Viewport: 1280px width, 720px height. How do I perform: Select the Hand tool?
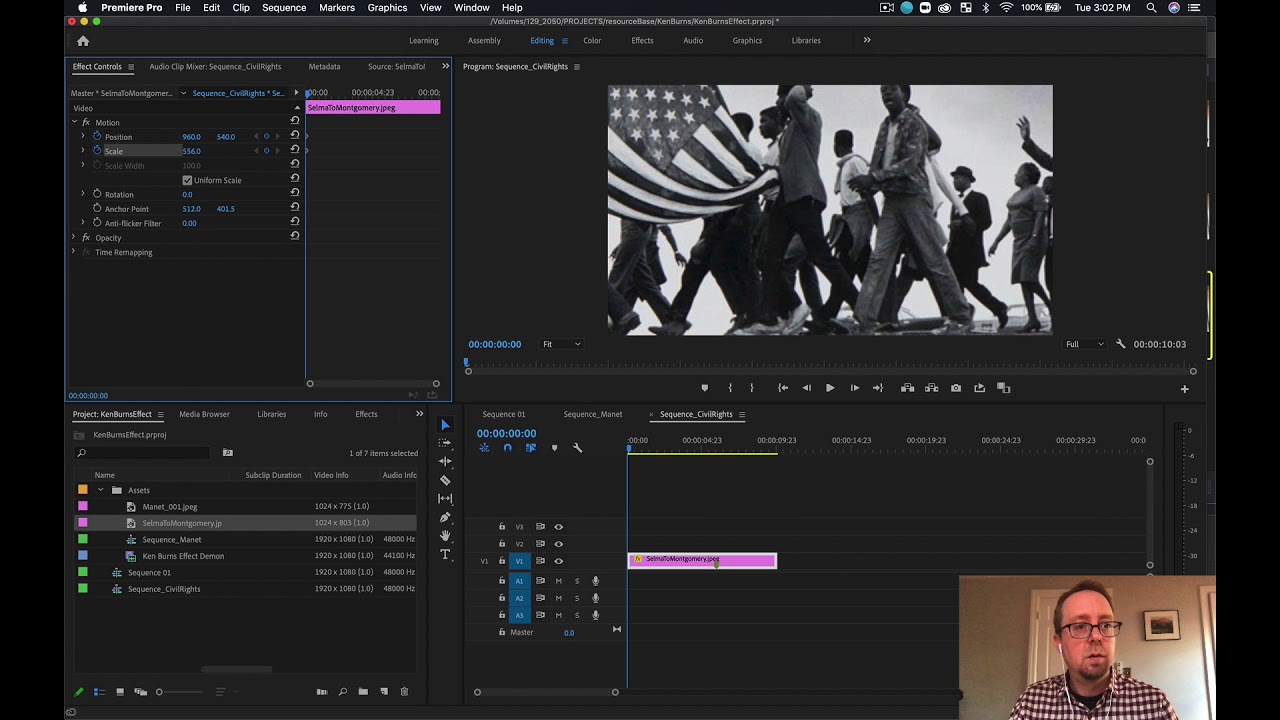[445, 536]
